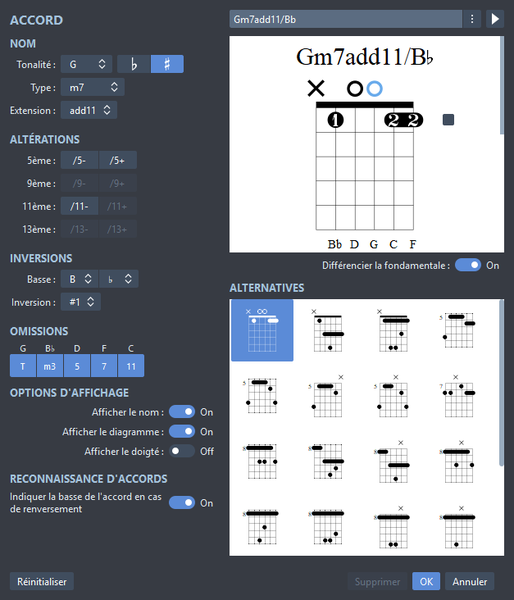The height and width of the screenshot is (600, 514).
Task: Select the flat accidental button
Action: coord(134,64)
